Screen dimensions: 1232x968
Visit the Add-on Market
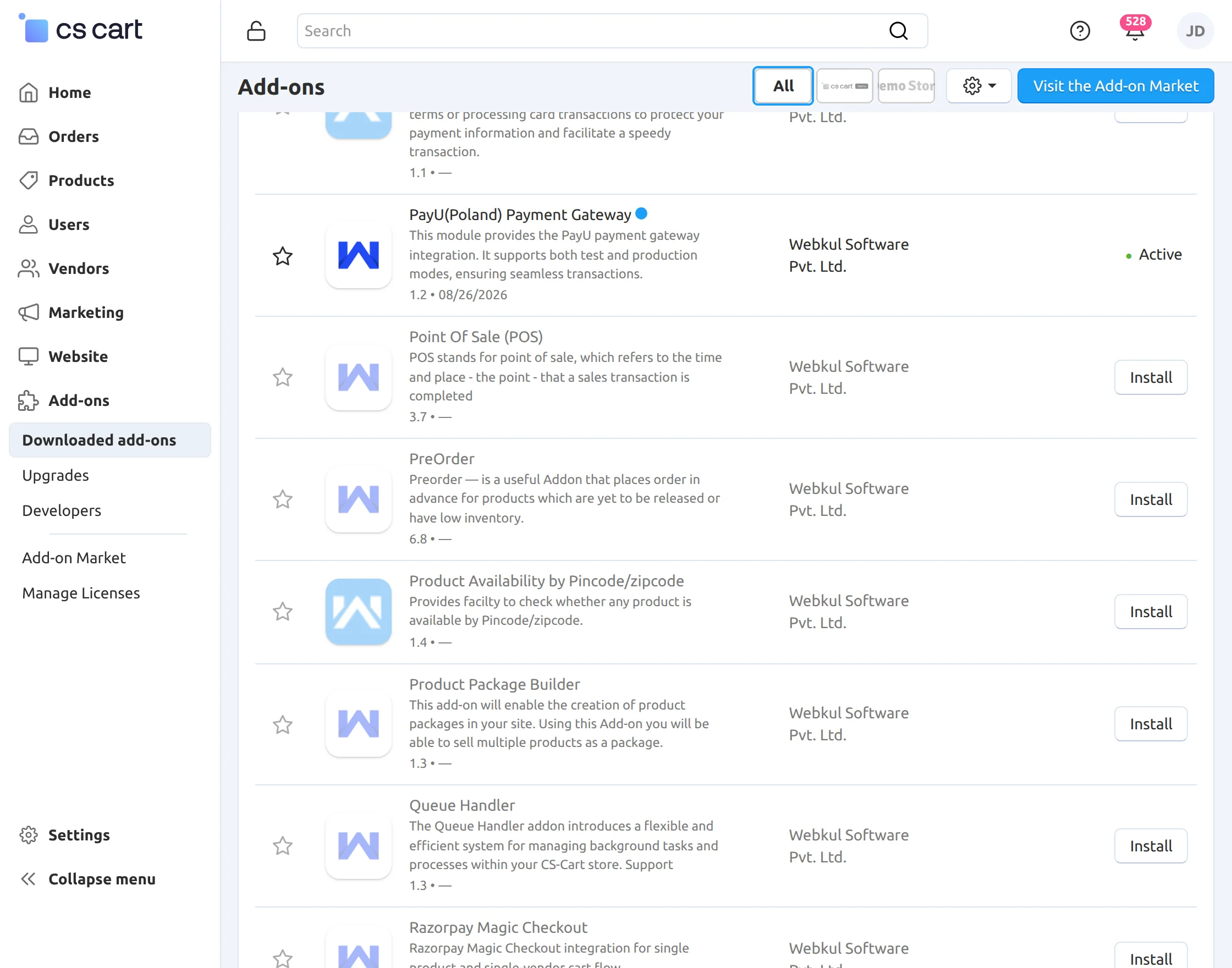[1115, 86]
